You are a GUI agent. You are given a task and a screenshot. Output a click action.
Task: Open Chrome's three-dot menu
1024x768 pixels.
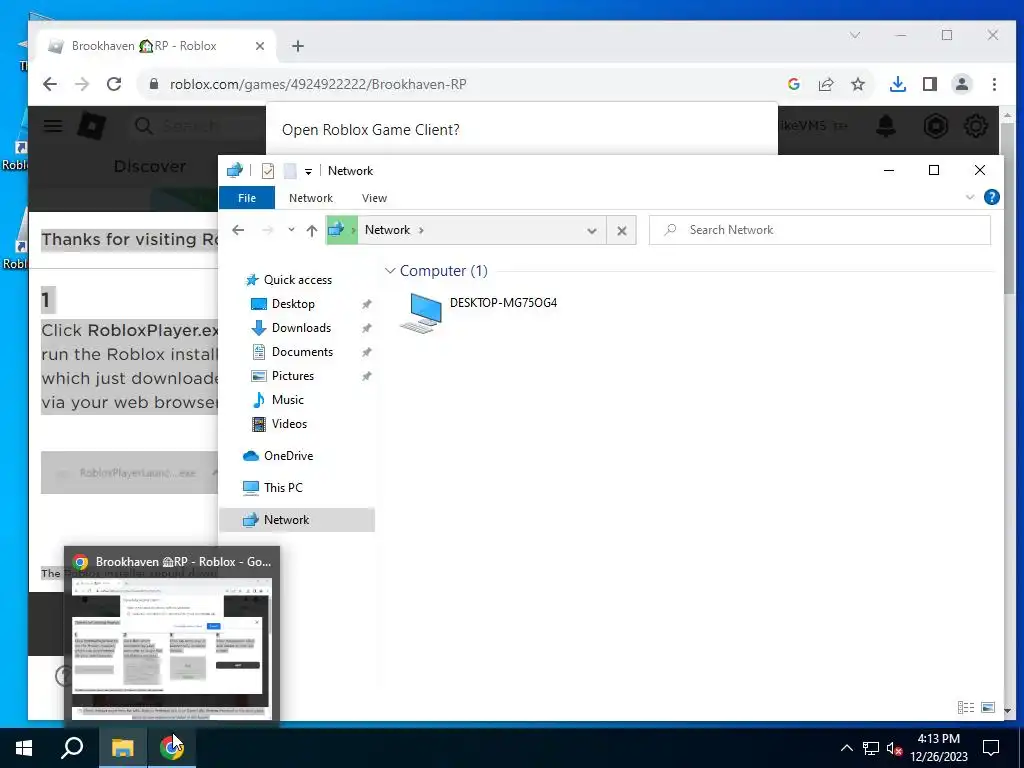point(994,84)
